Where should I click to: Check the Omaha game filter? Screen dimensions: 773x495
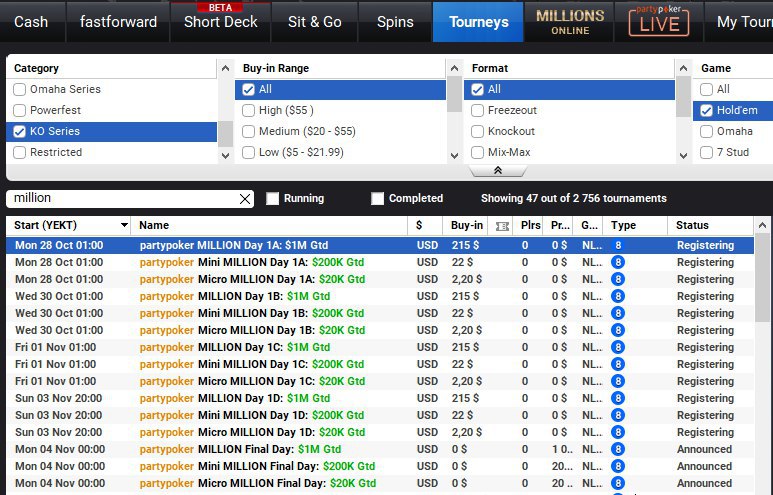pos(706,132)
